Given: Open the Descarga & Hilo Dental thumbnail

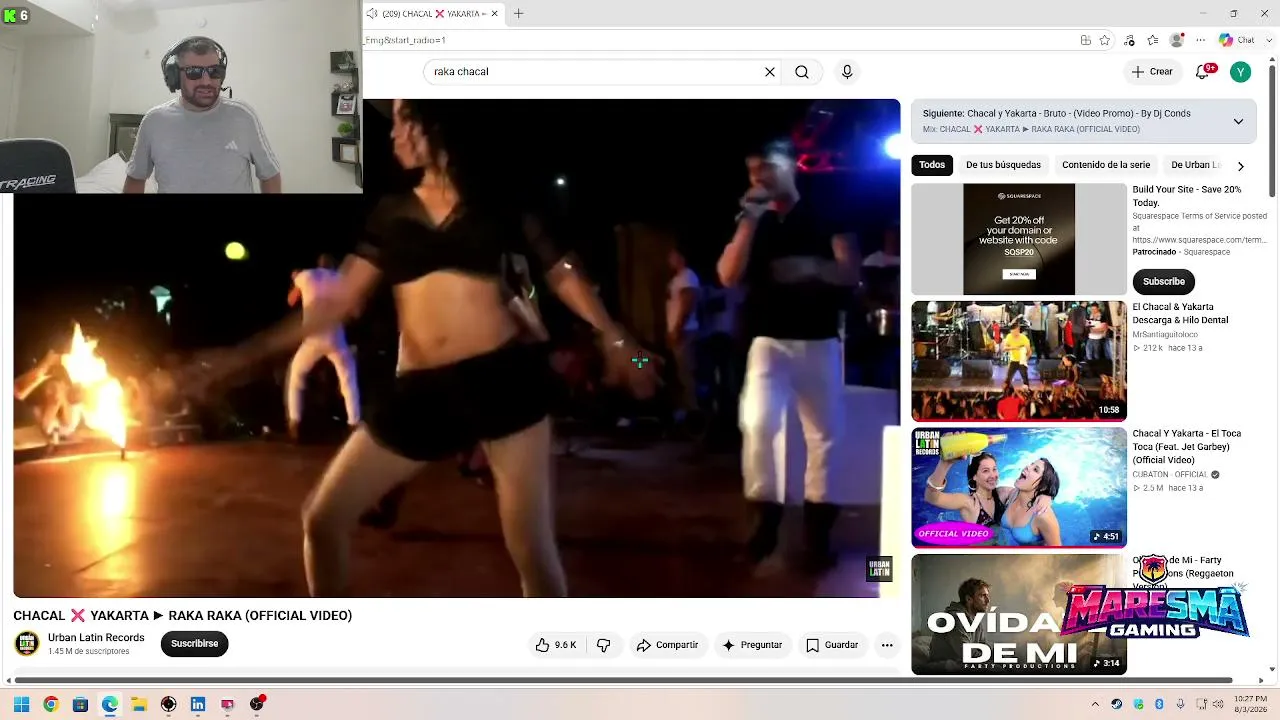Looking at the screenshot, I should pyautogui.click(x=1019, y=361).
